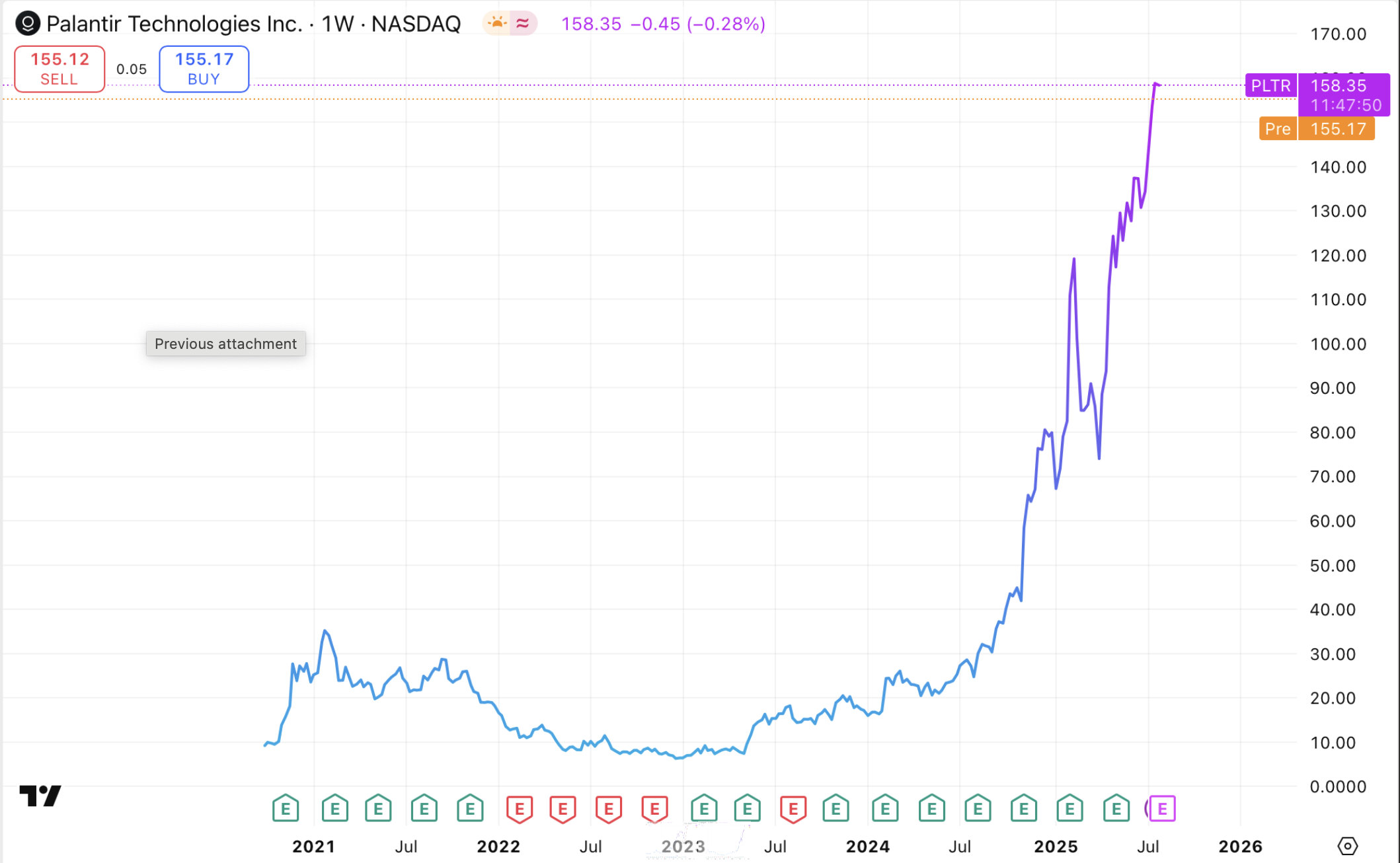Click the 0.05 spread value

[132, 69]
